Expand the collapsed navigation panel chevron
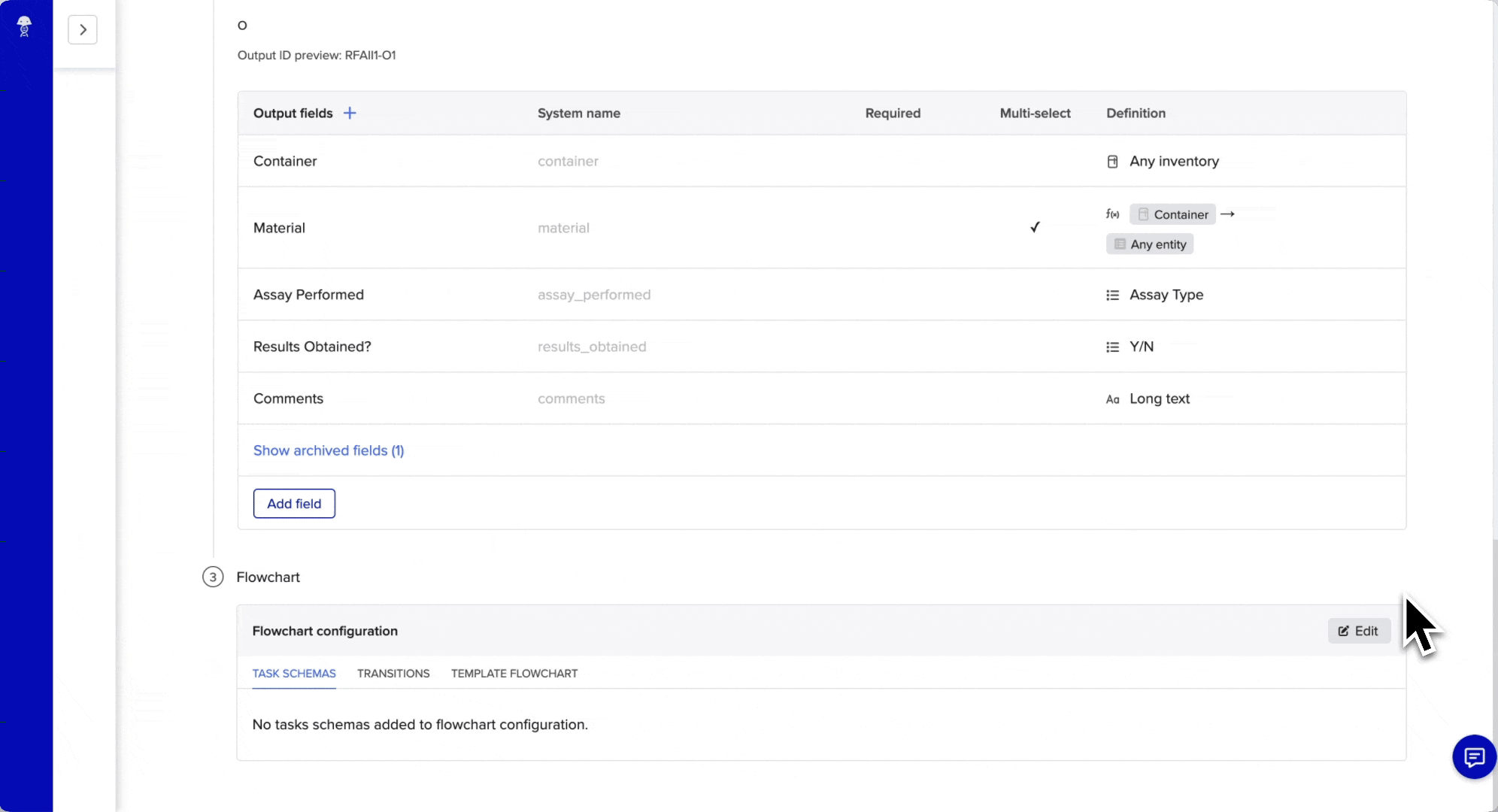Image resolution: width=1498 pixels, height=812 pixels. [x=83, y=30]
